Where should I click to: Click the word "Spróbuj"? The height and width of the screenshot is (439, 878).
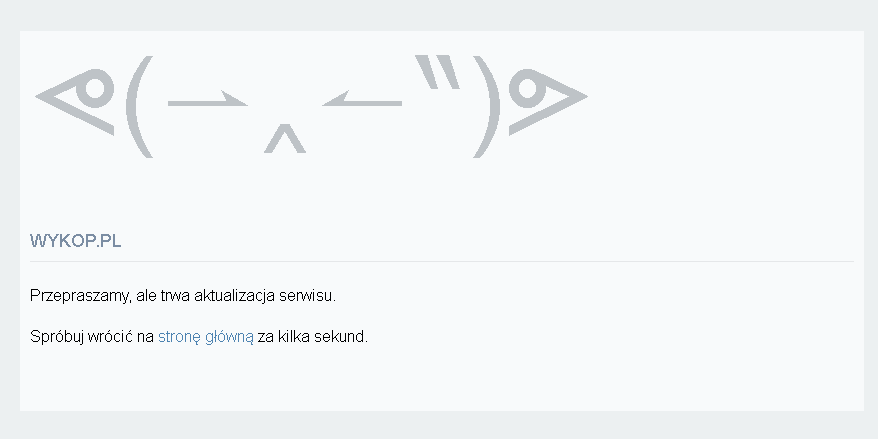[56, 337]
